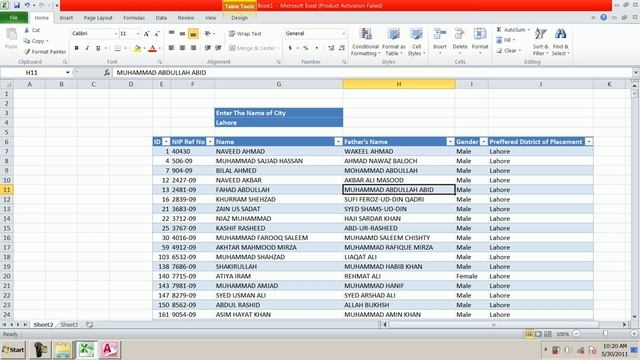The width and height of the screenshot is (640, 360).
Task: Open Conditional Formatting
Action: 365,42
